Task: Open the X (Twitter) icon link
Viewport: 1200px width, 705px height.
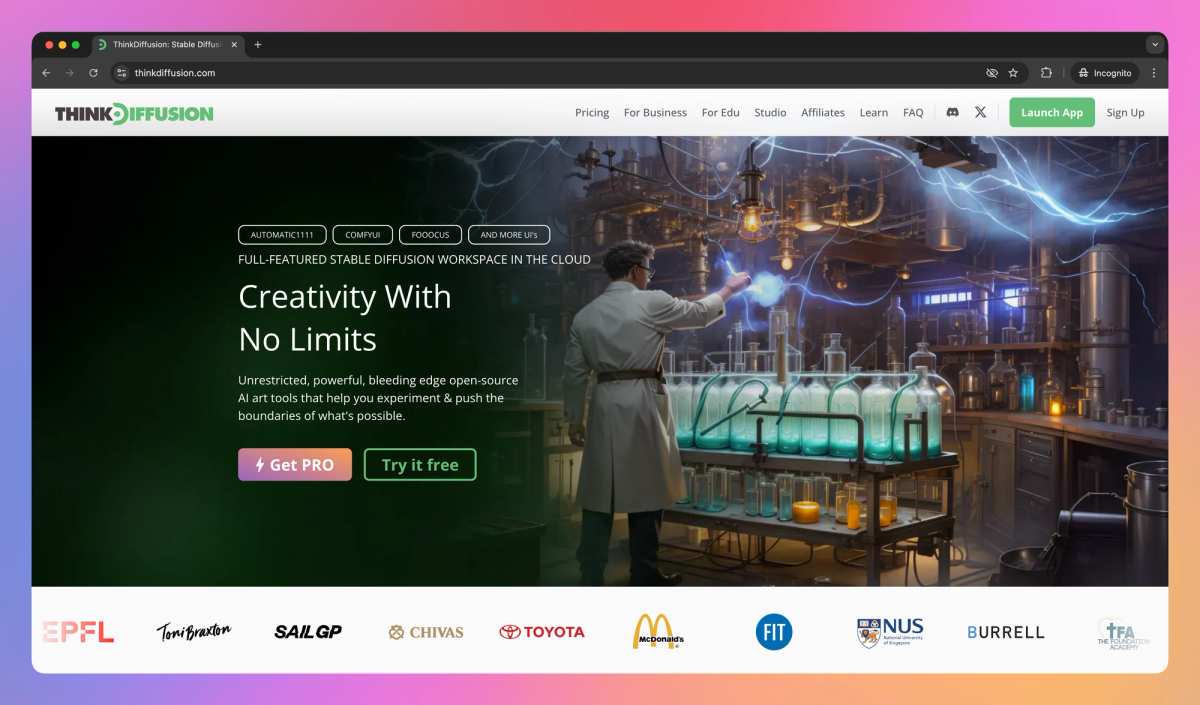Action: [x=980, y=113]
